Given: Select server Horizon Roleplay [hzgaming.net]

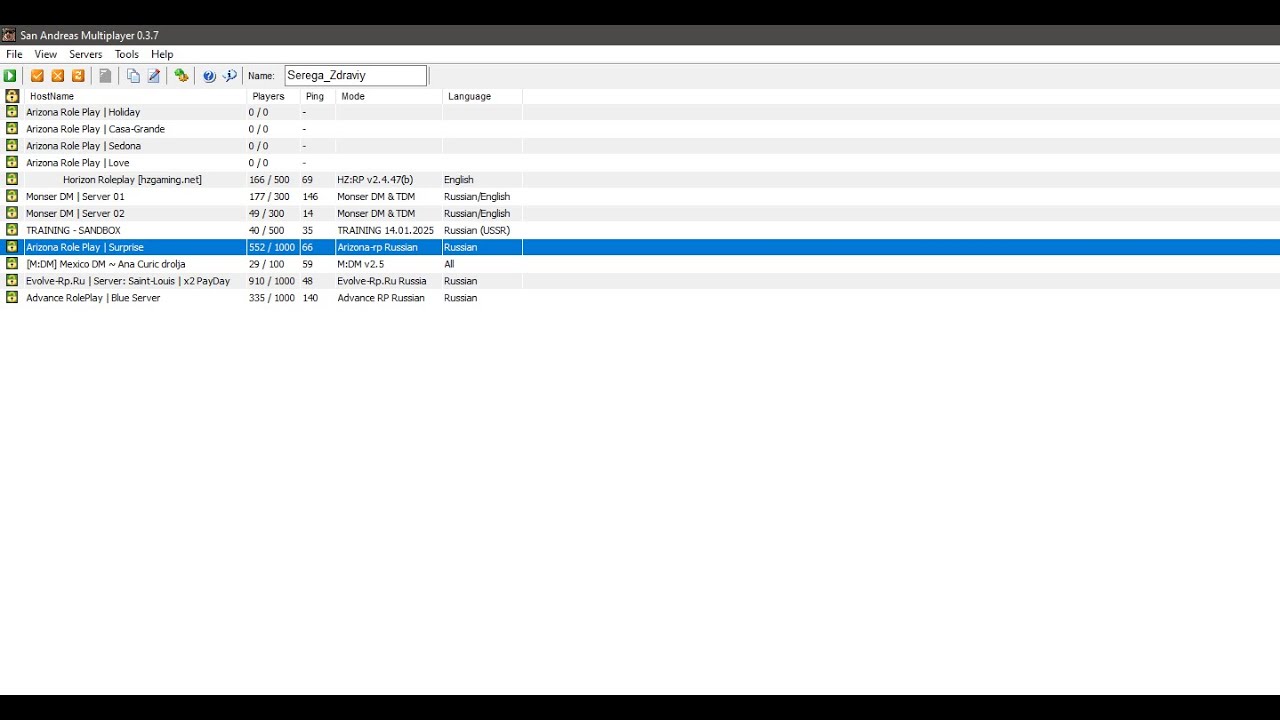Looking at the screenshot, I should click(132, 180).
